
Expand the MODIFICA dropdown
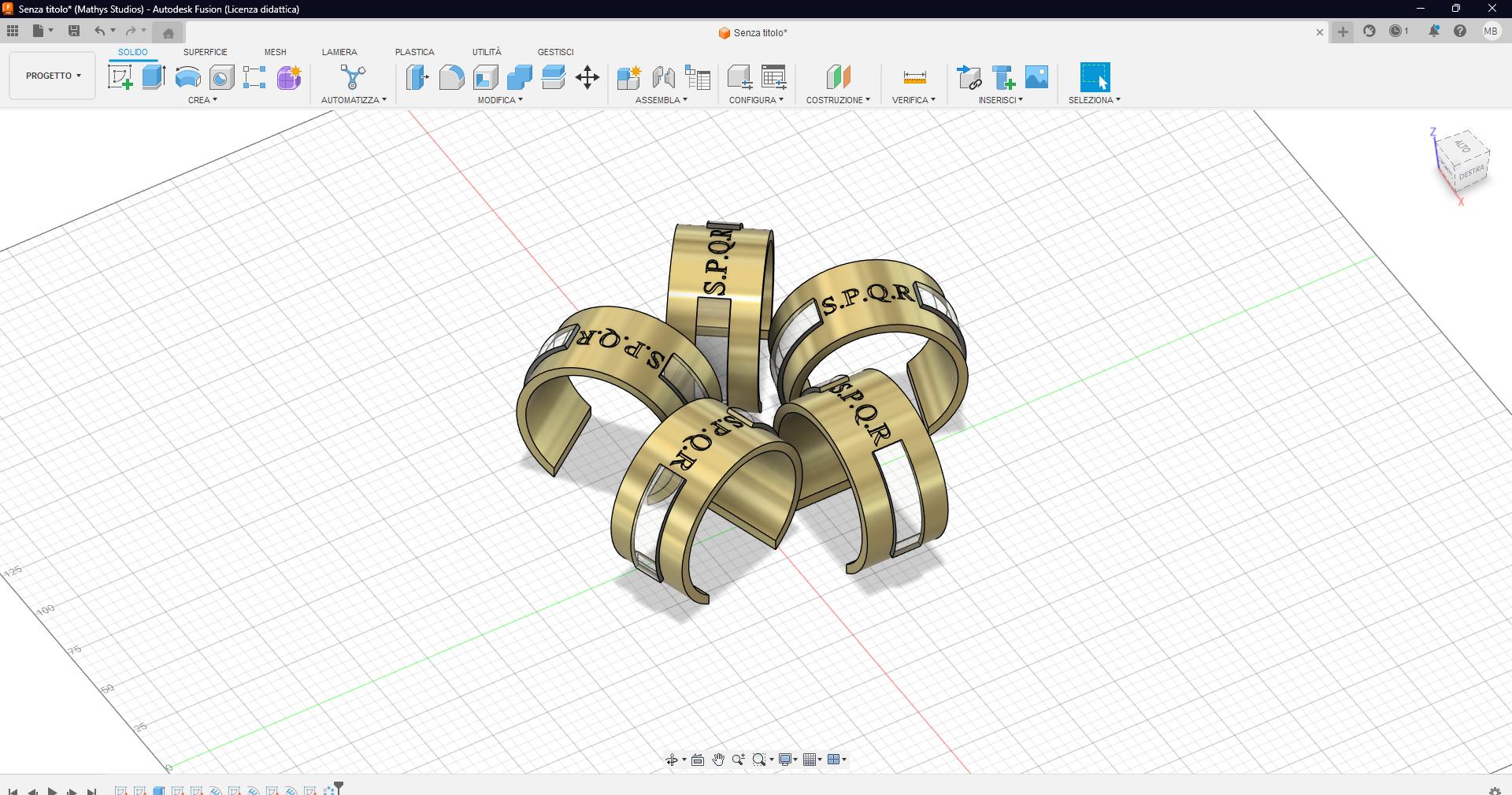coord(500,100)
